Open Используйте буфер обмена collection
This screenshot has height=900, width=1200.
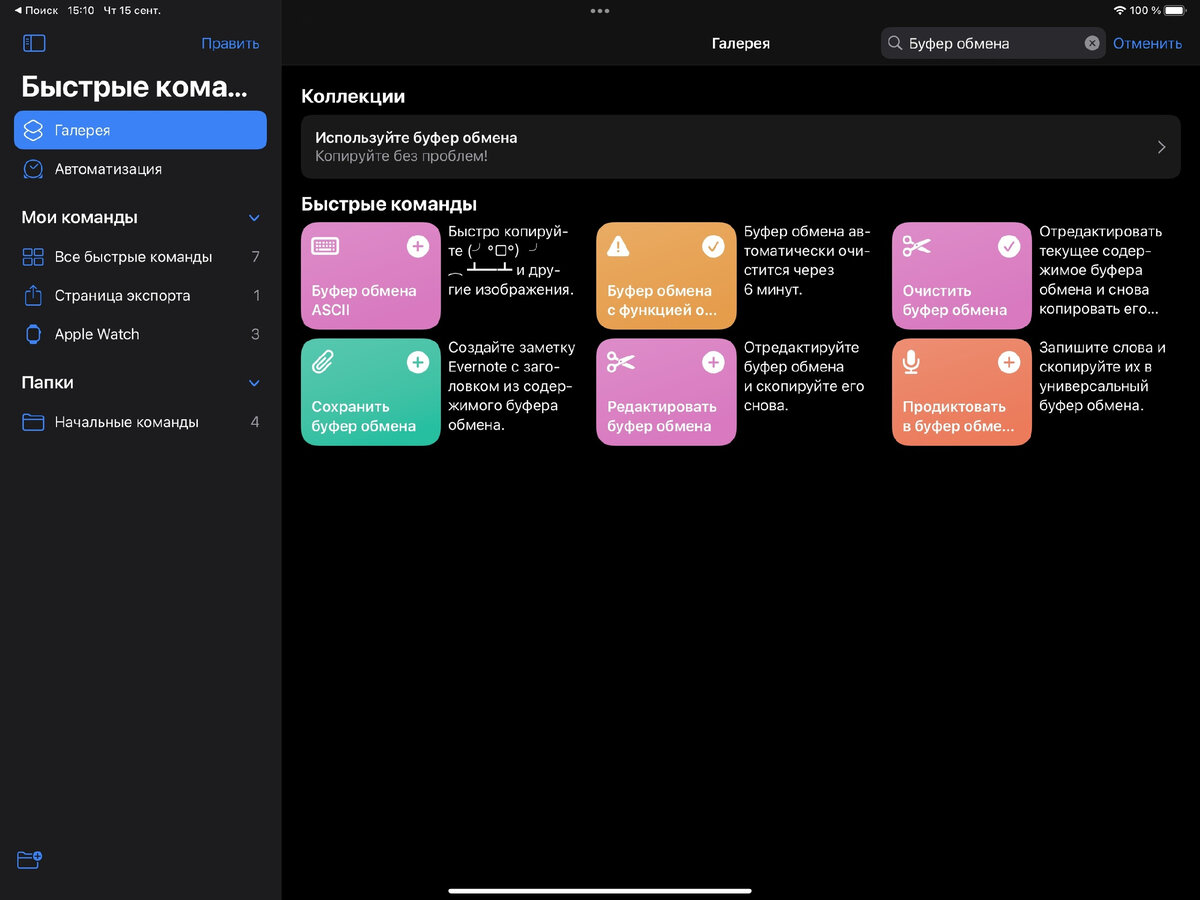[x=741, y=147]
